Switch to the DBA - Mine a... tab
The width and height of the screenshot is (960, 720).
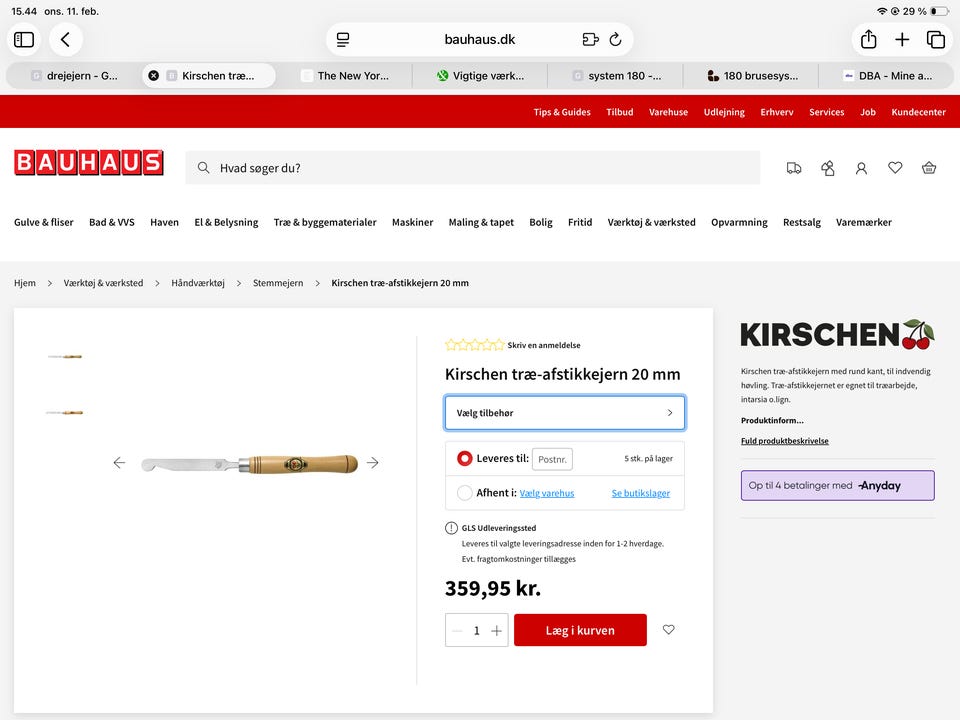887,76
